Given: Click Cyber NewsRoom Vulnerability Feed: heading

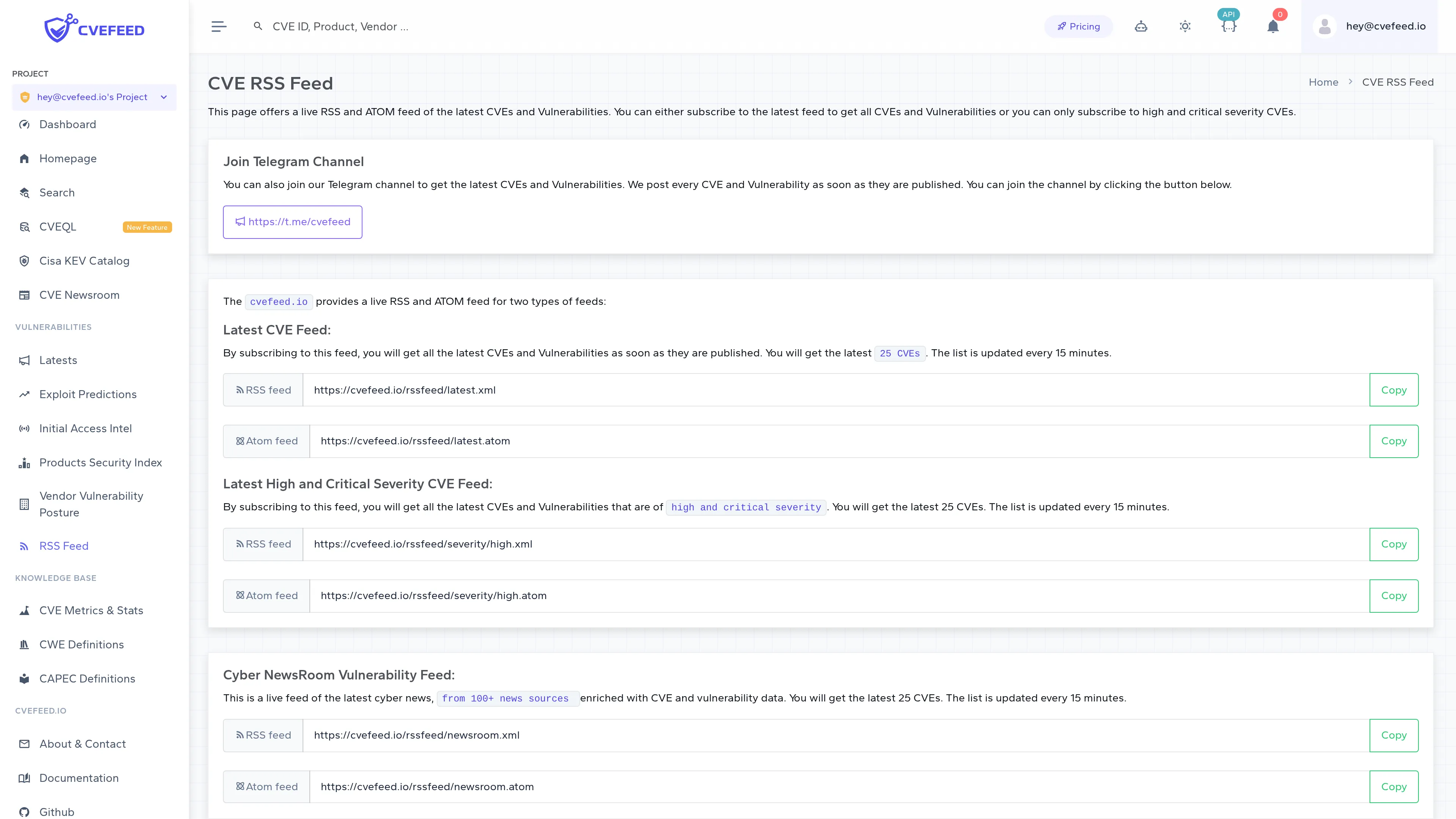Looking at the screenshot, I should point(339,675).
